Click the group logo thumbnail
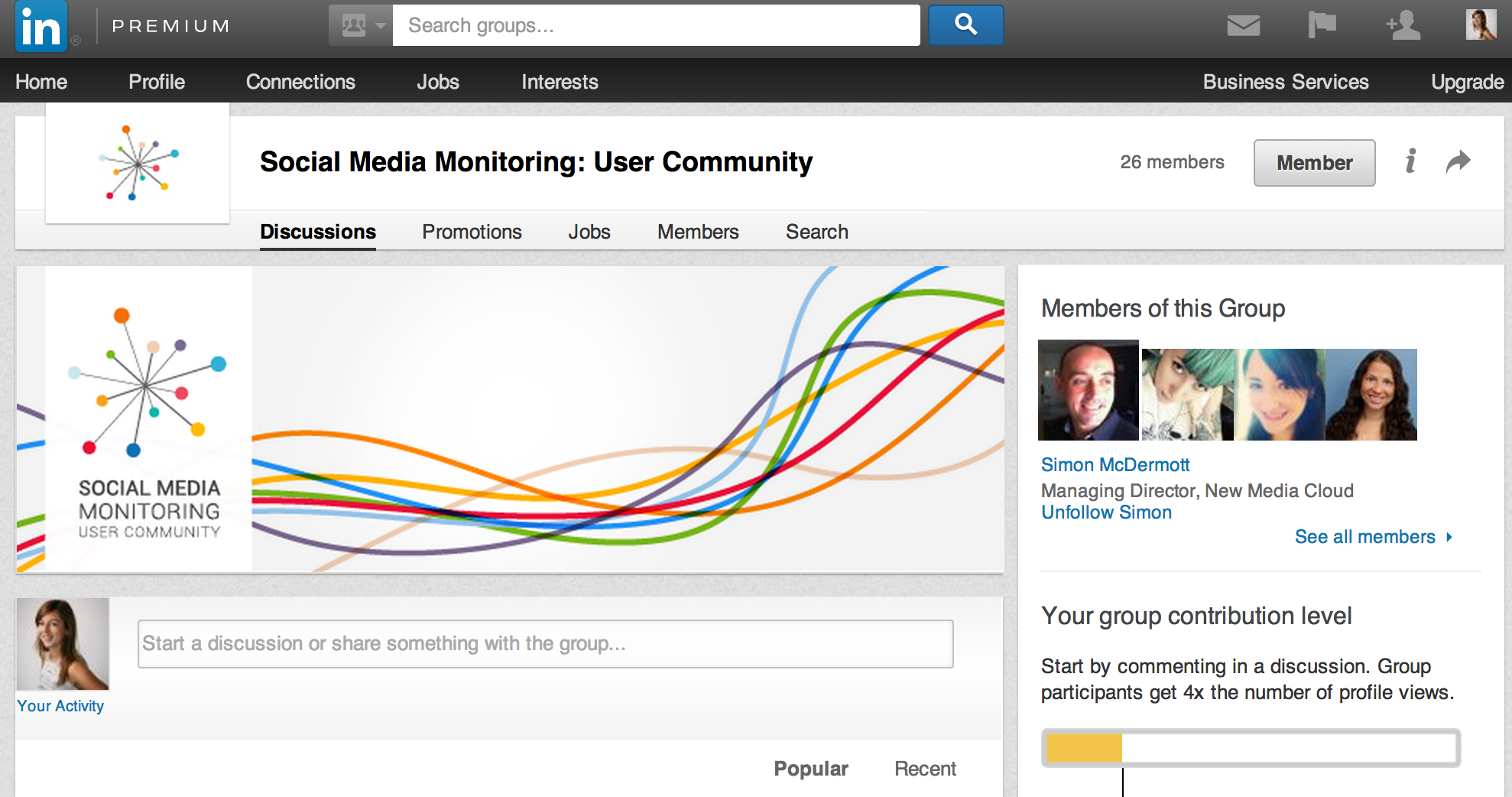Viewport: 1512px width, 797px height. (138, 163)
